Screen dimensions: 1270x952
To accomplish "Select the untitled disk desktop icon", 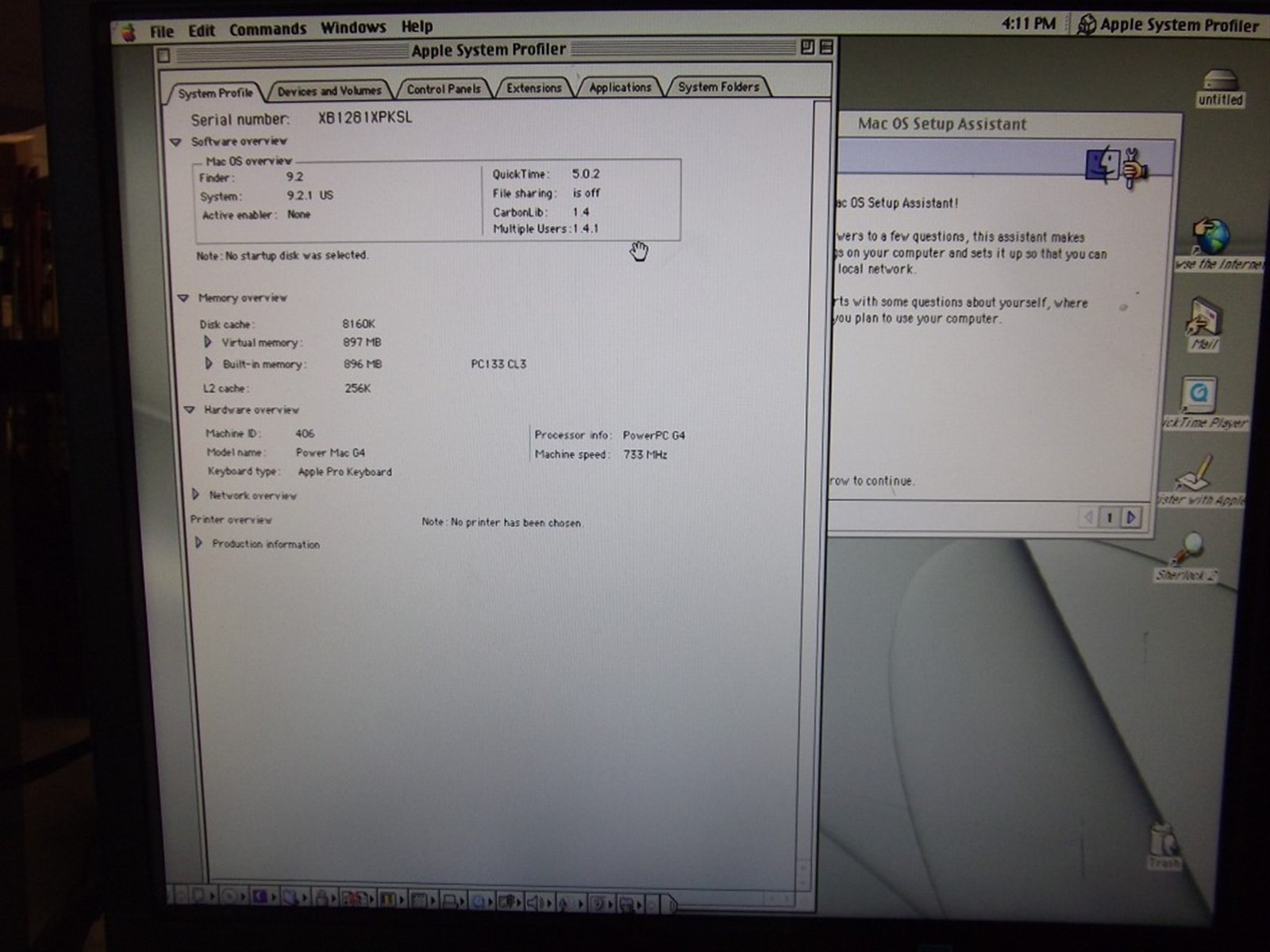I will (x=1220, y=88).
